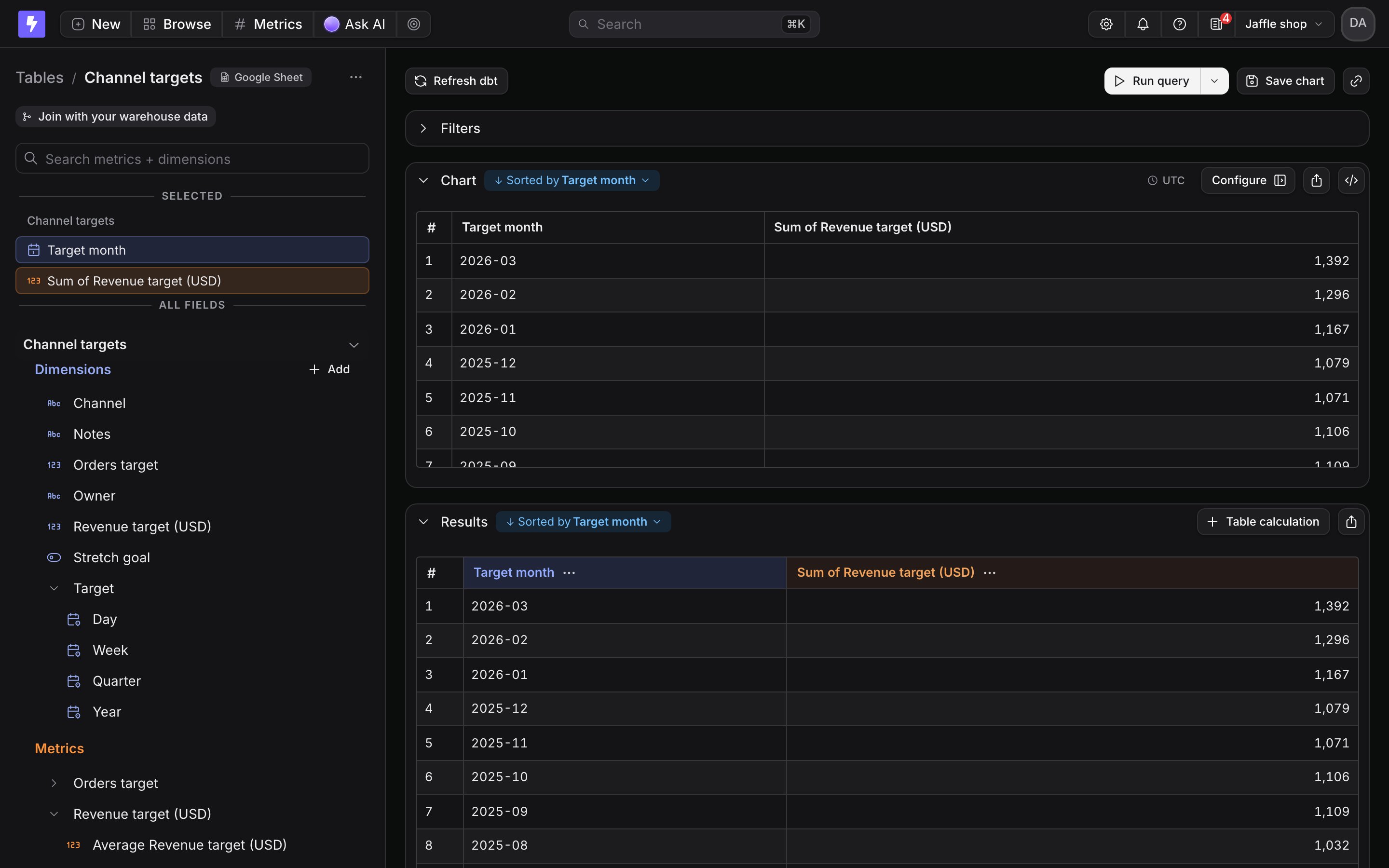Click the Results export share icon
Viewport: 1389px width, 868px height.
point(1351,522)
